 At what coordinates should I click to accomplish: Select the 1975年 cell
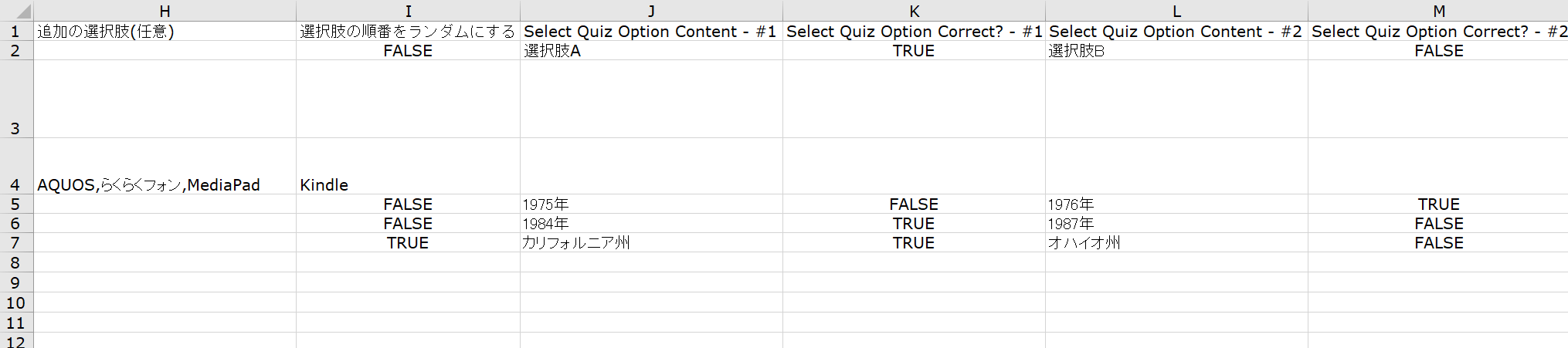click(x=651, y=204)
